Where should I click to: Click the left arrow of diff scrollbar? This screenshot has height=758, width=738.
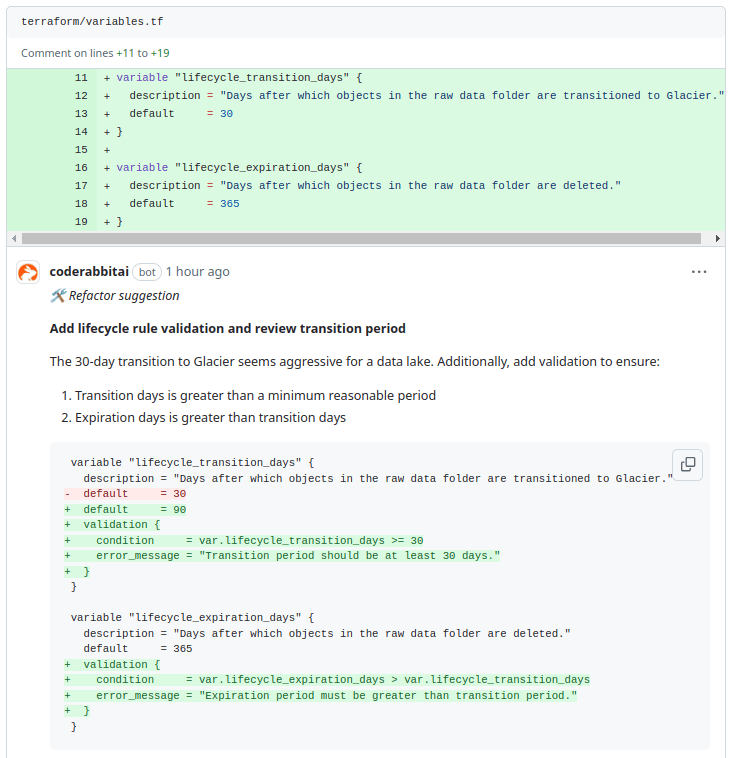point(13,239)
